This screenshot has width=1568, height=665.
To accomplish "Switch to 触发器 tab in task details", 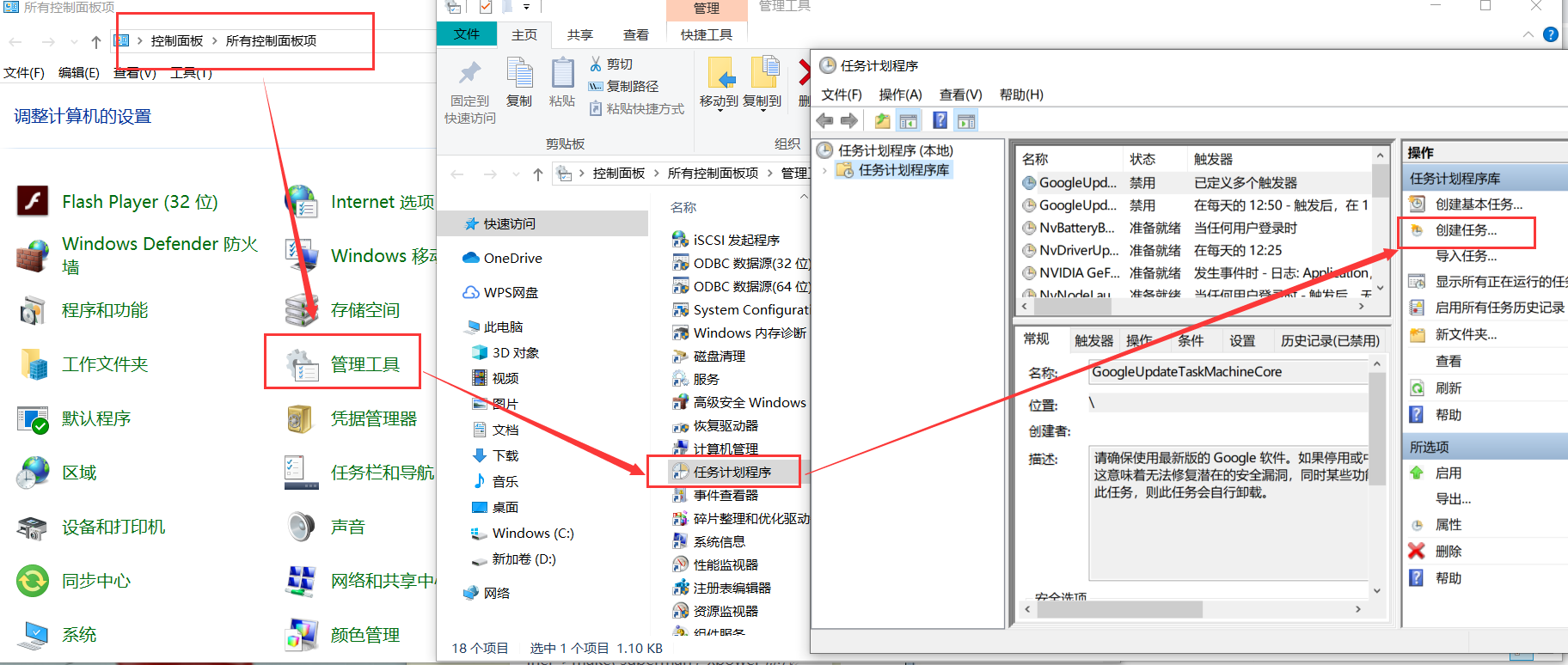I will [1093, 341].
